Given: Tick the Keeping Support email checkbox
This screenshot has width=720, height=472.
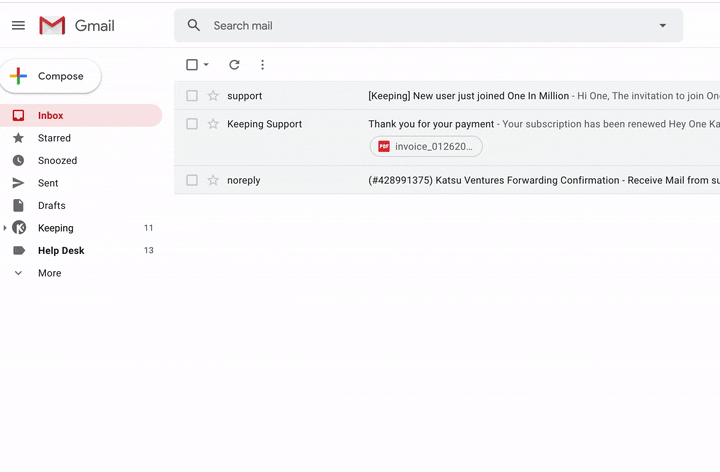Looking at the screenshot, I should (x=192, y=124).
